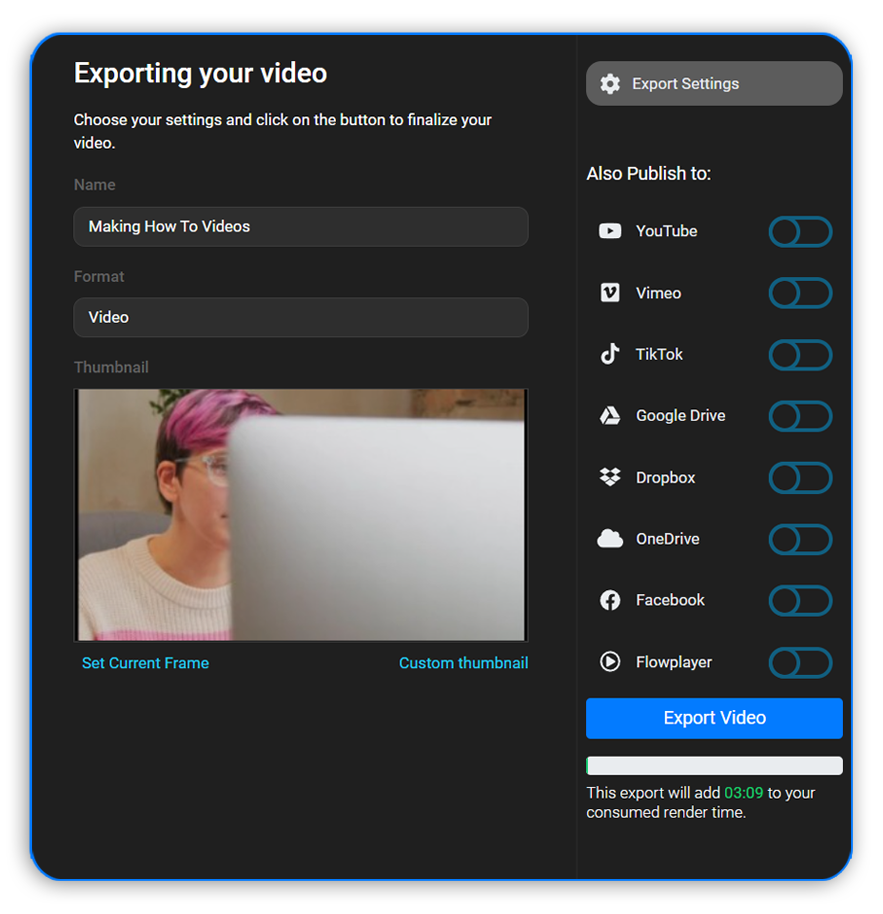The height and width of the screenshot is (914, 883).
Task: Click the Name field label
Action: pos(94,185)
